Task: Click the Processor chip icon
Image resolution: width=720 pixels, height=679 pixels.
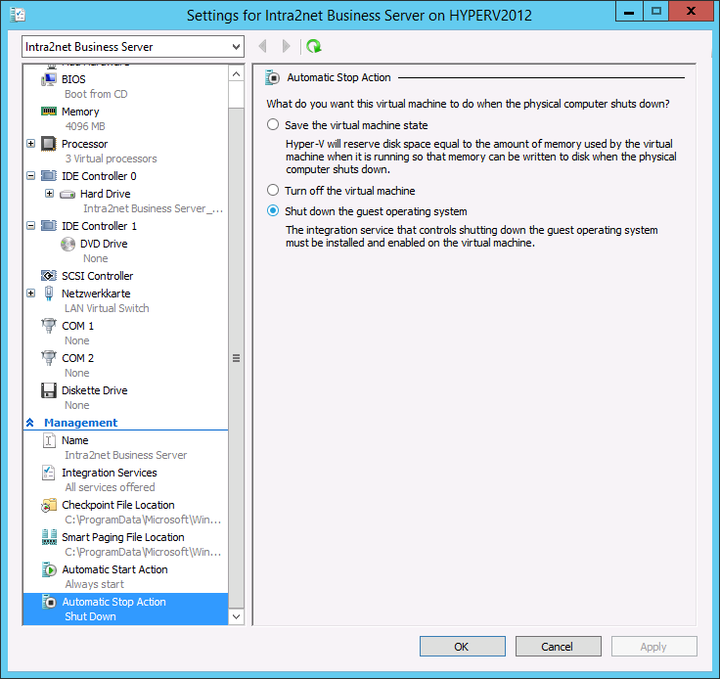Action: [x=49, y=144]
